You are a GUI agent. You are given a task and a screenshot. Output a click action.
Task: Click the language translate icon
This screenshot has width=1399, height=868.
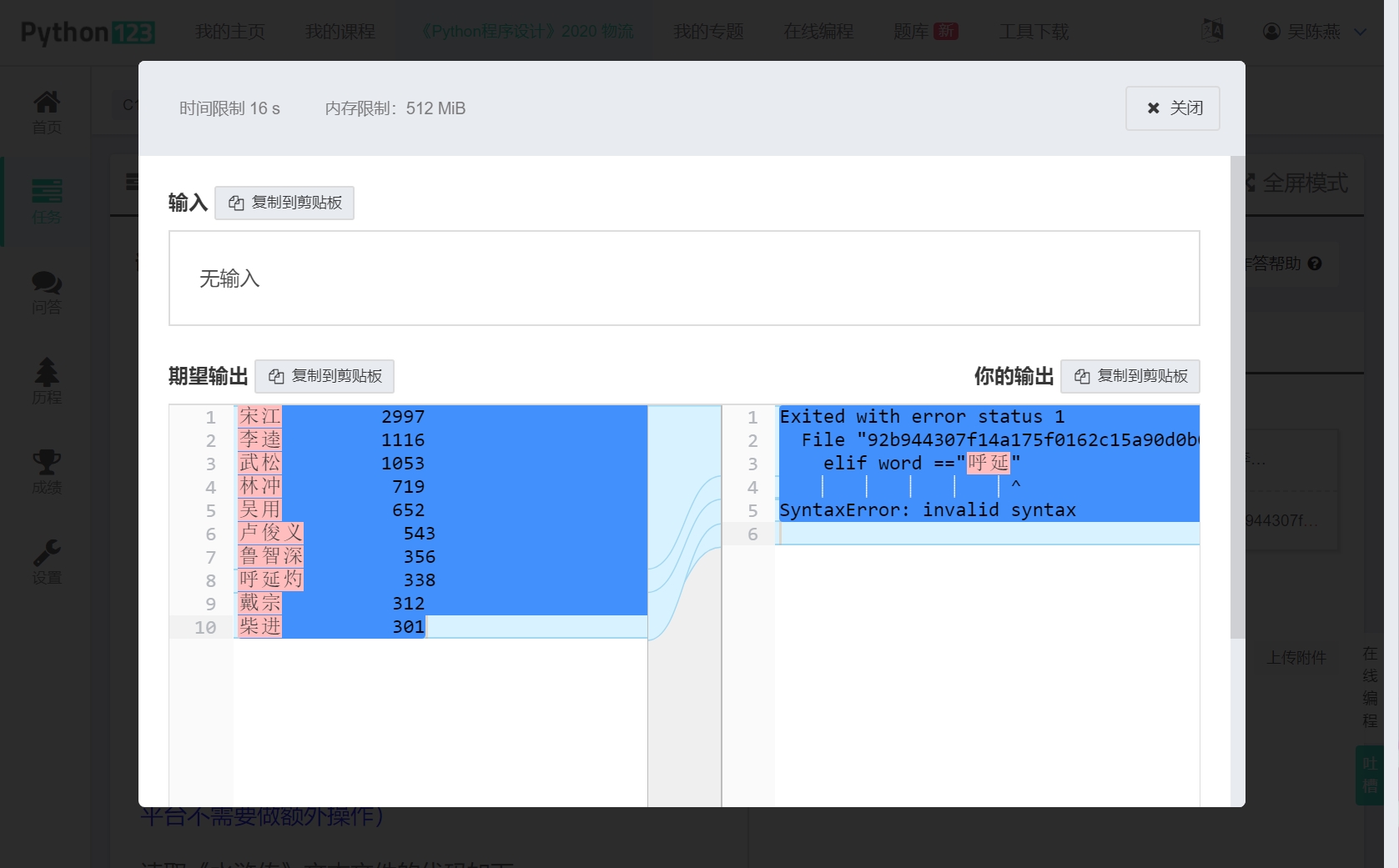pyautogui.click(x=1212, y=32)
